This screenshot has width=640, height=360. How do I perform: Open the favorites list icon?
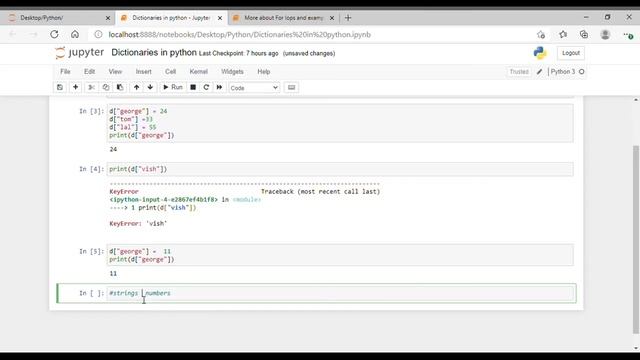pos(563,35)
